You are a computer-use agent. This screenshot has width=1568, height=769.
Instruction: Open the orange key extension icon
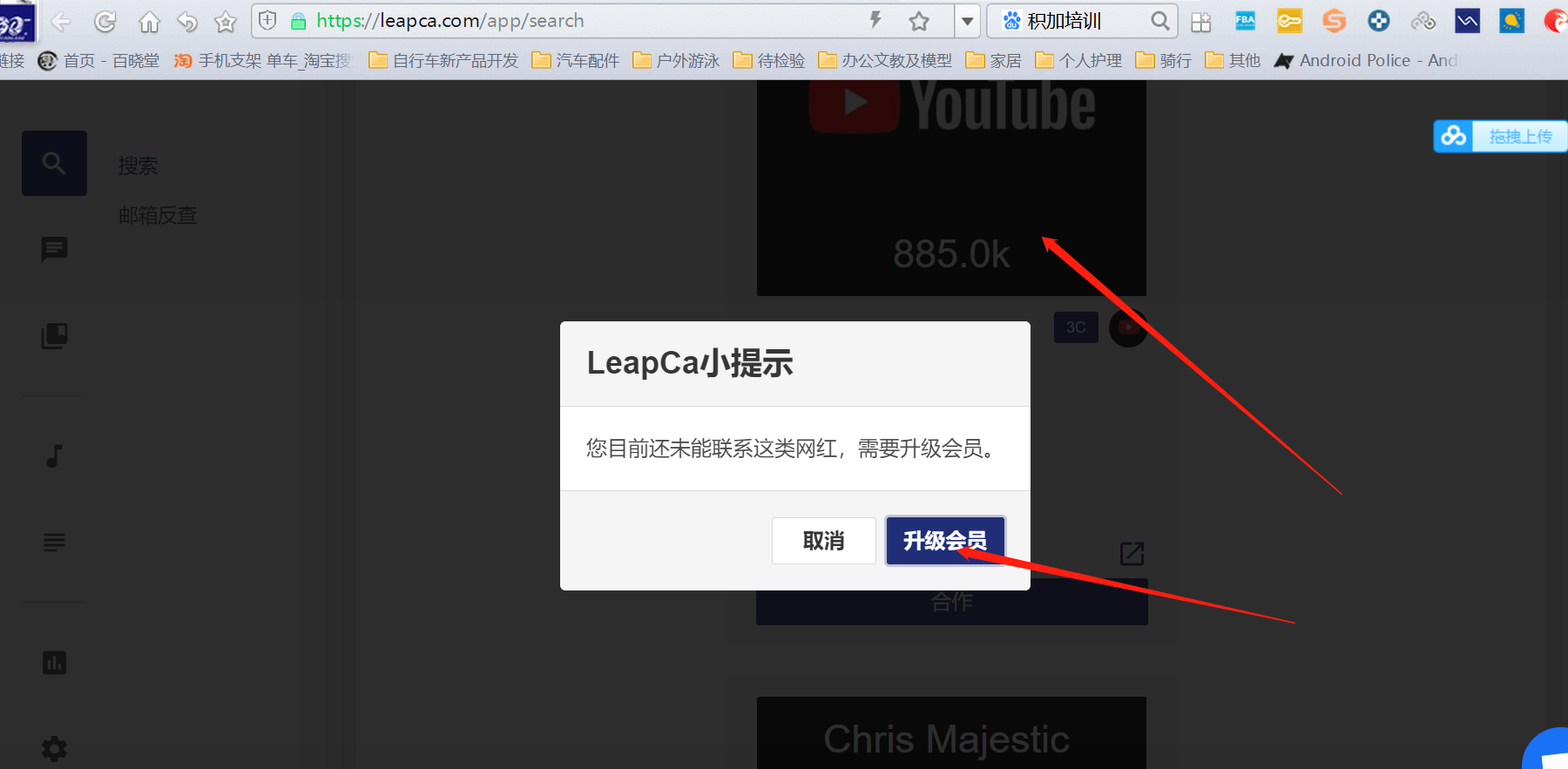1290,21
